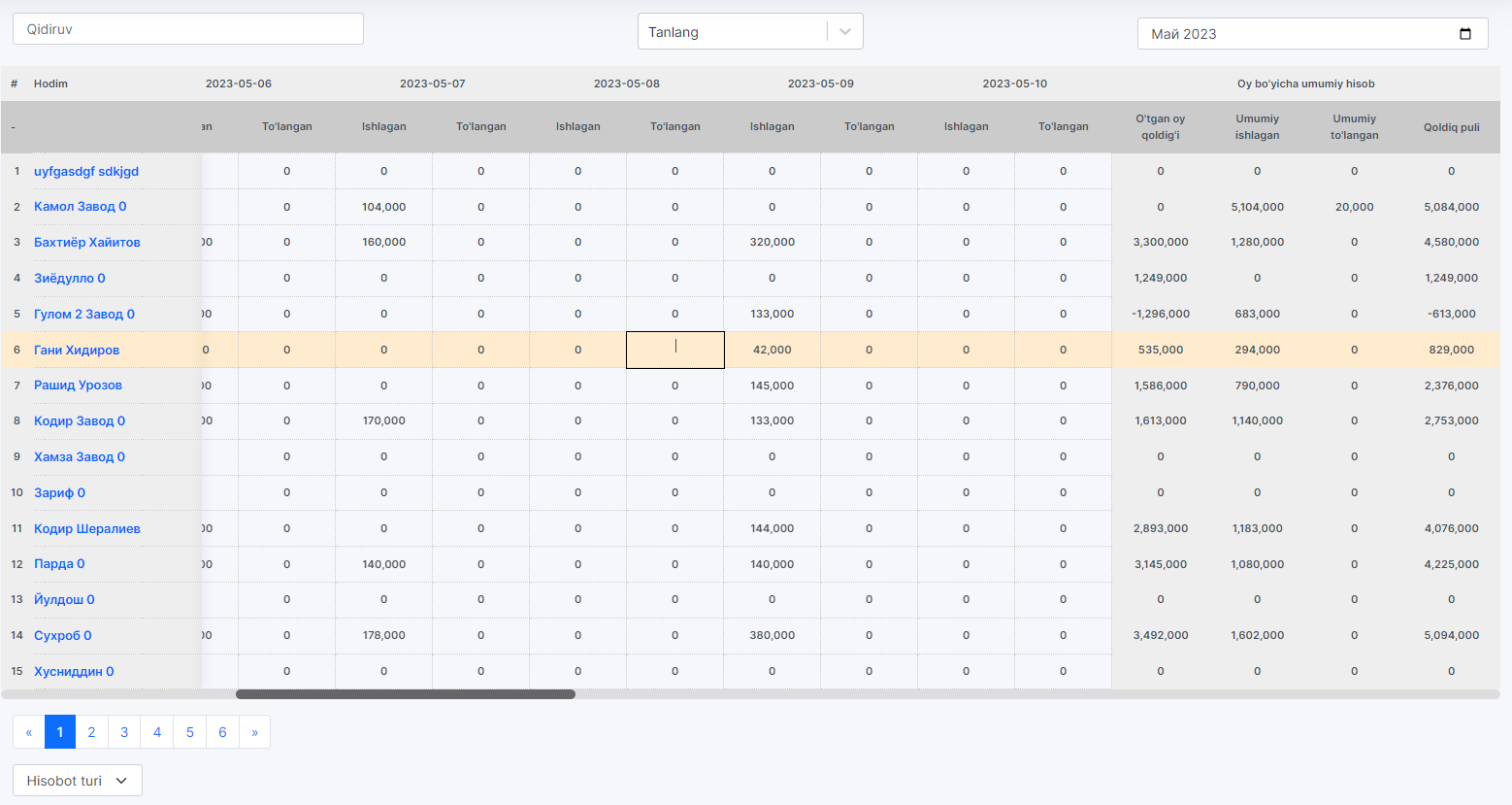Screen dimensions: 1512x805
Task: Open the Сухроб 0 employee link
Action: pyautogui.click(x=63, y=635)
